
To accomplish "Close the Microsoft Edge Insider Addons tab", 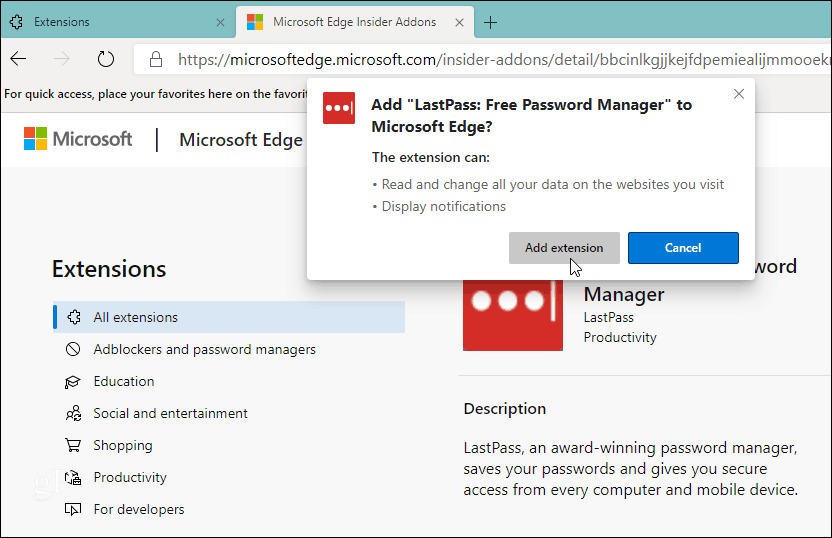I will (460, 22).
